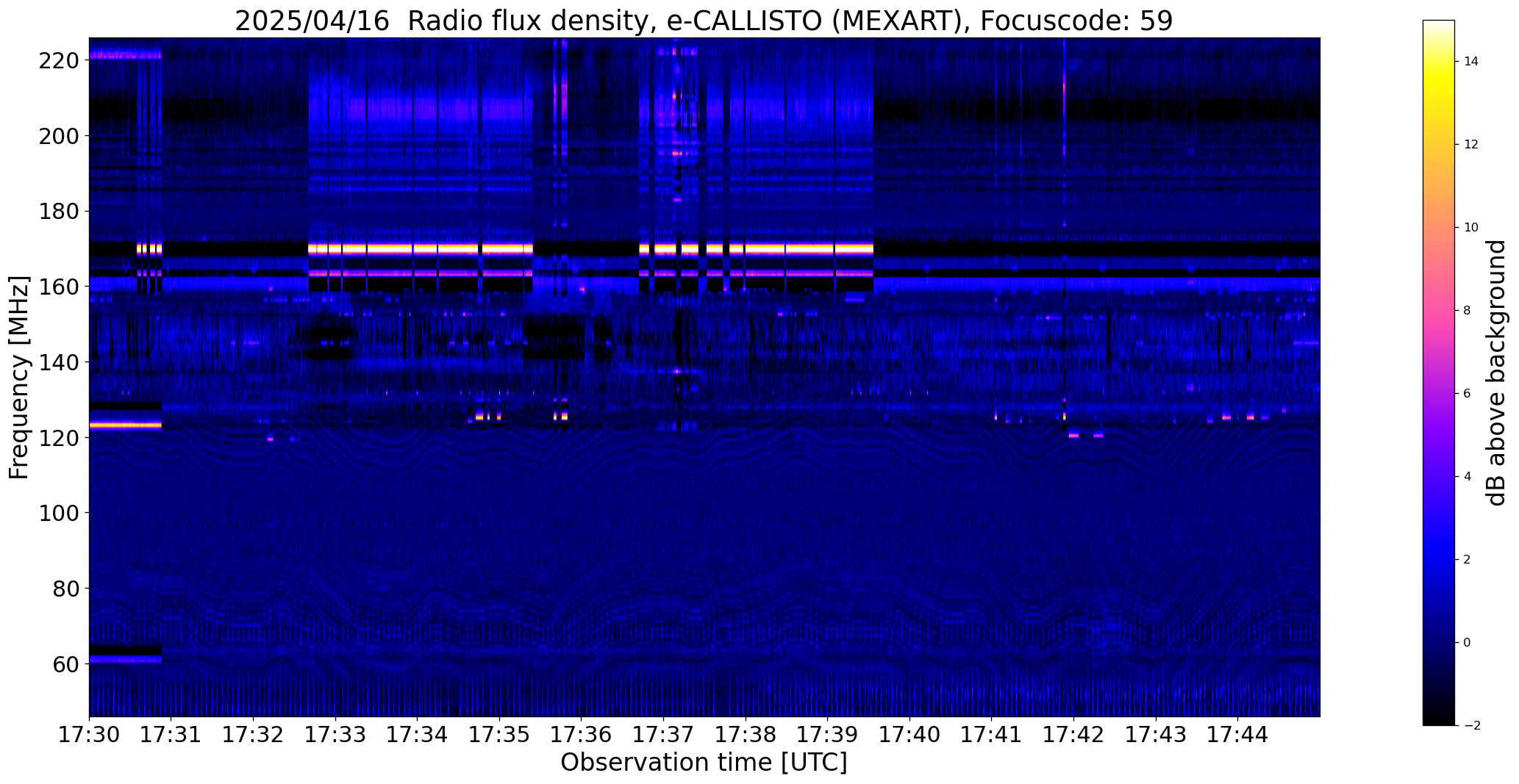
Task: Click the dB colorbar gradient strip
Action: pos(1439,373)
